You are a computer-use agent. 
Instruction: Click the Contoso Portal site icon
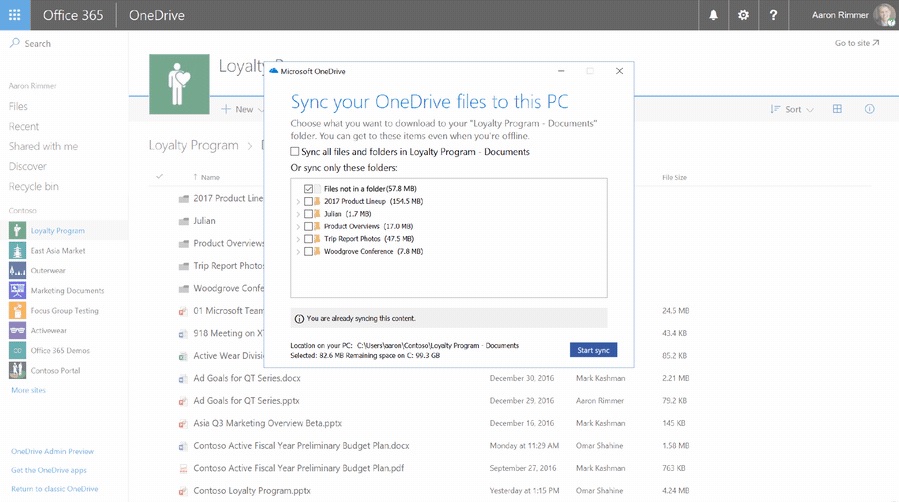(x=17, y=370)
